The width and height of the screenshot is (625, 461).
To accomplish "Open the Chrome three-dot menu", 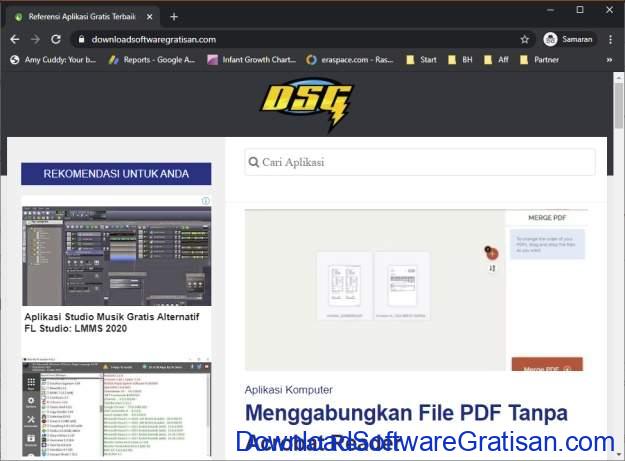I will 609,39.
